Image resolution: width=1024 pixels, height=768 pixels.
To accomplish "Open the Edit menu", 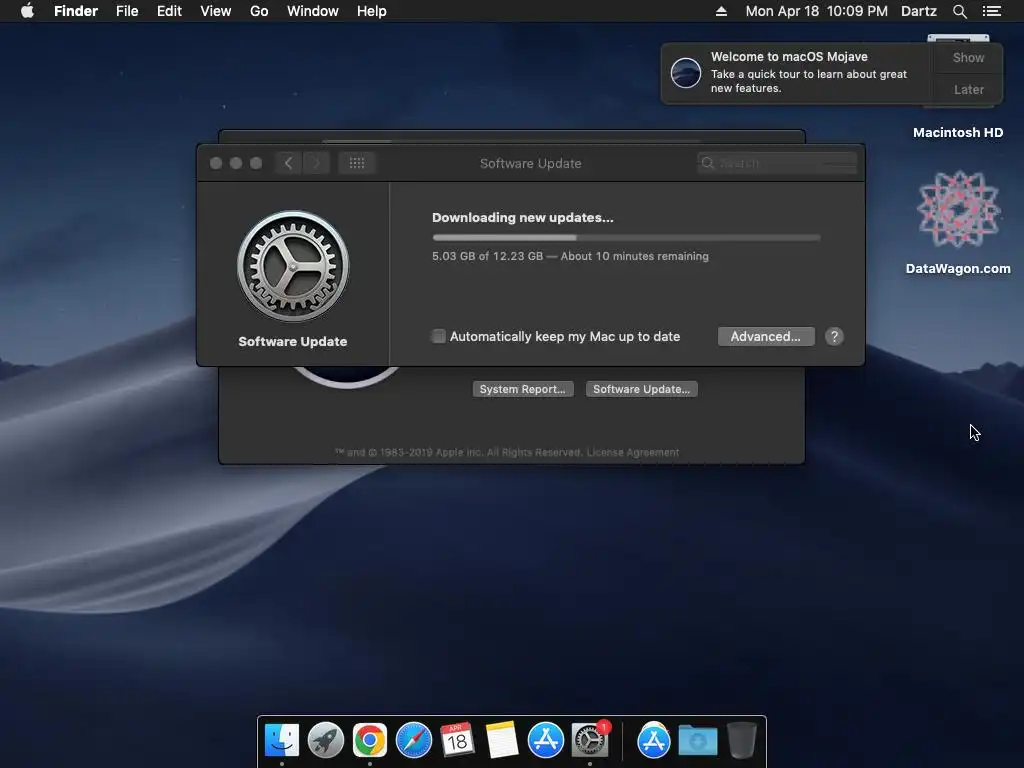I will pos(169,11).
